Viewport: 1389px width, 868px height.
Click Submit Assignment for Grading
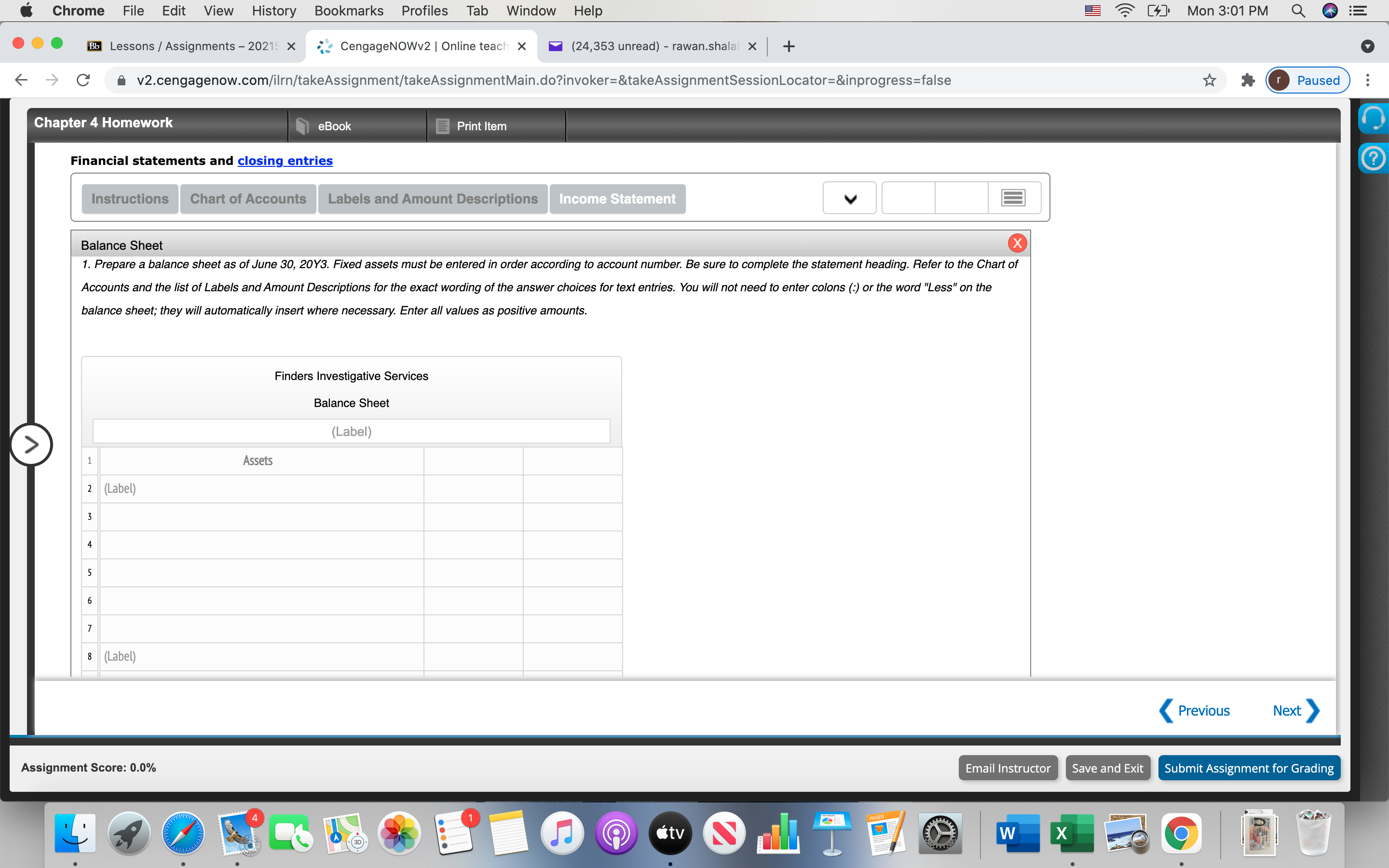tap(1249, 768)
